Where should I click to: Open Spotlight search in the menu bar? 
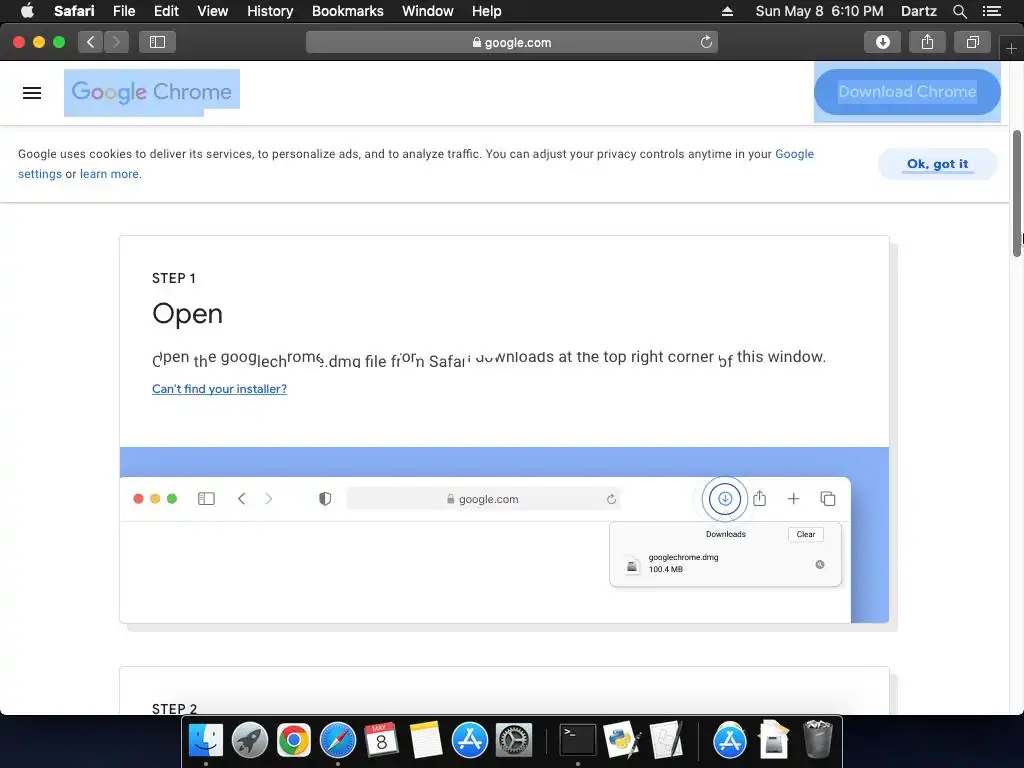pyautogui.click(x=959, y=11)
